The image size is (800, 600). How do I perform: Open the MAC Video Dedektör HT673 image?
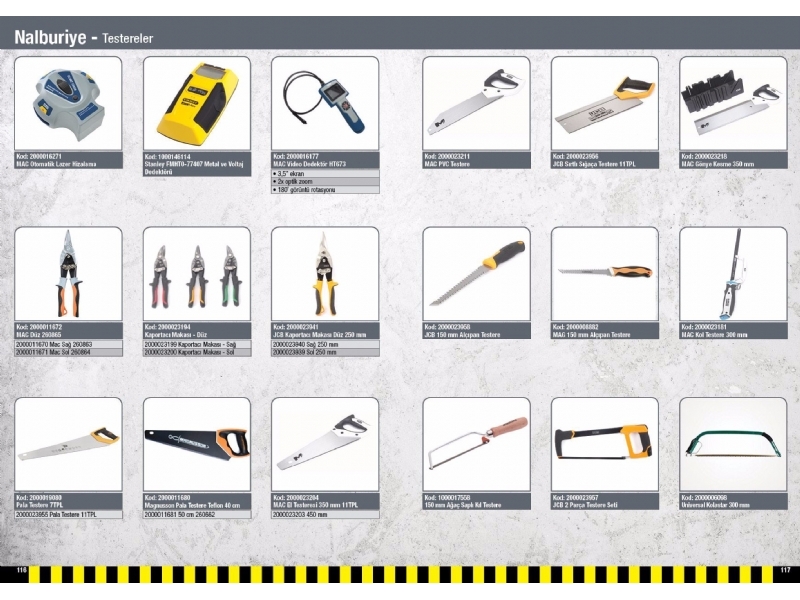[325, 103]
